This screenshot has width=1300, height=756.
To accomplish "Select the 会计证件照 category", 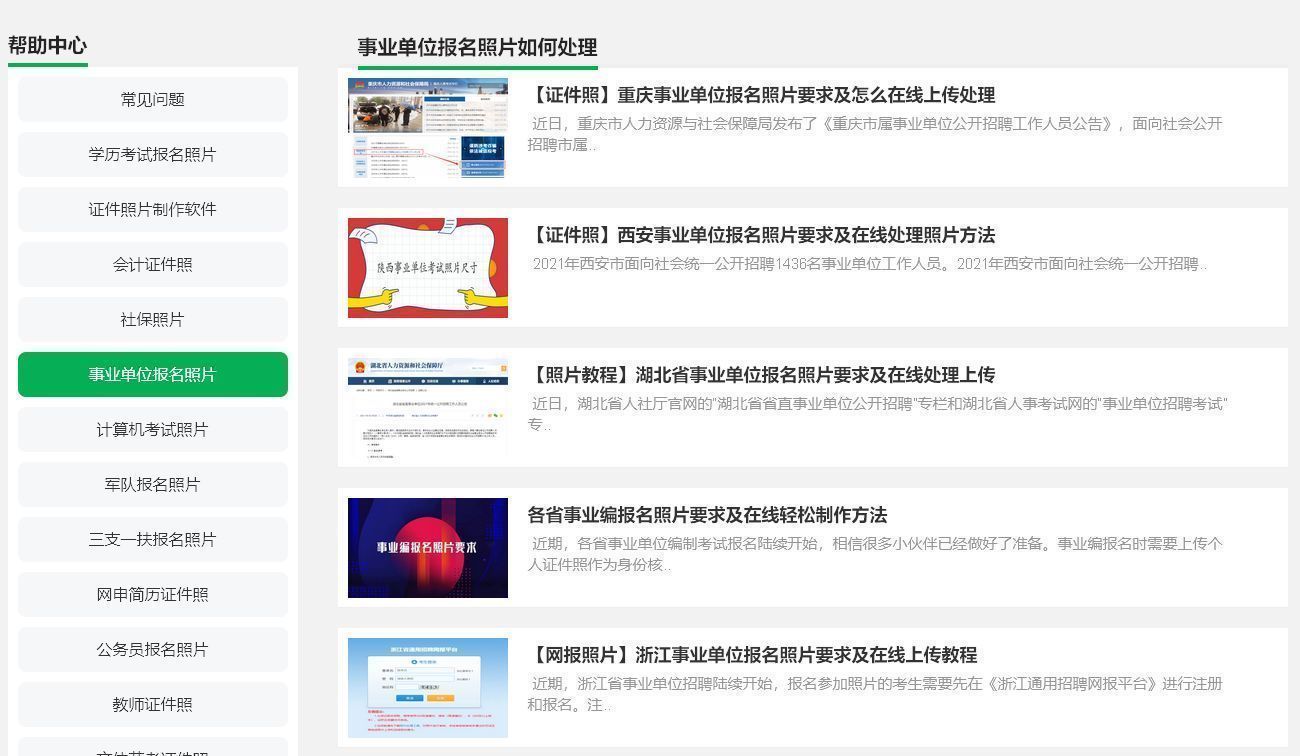I will coord(152,264).
